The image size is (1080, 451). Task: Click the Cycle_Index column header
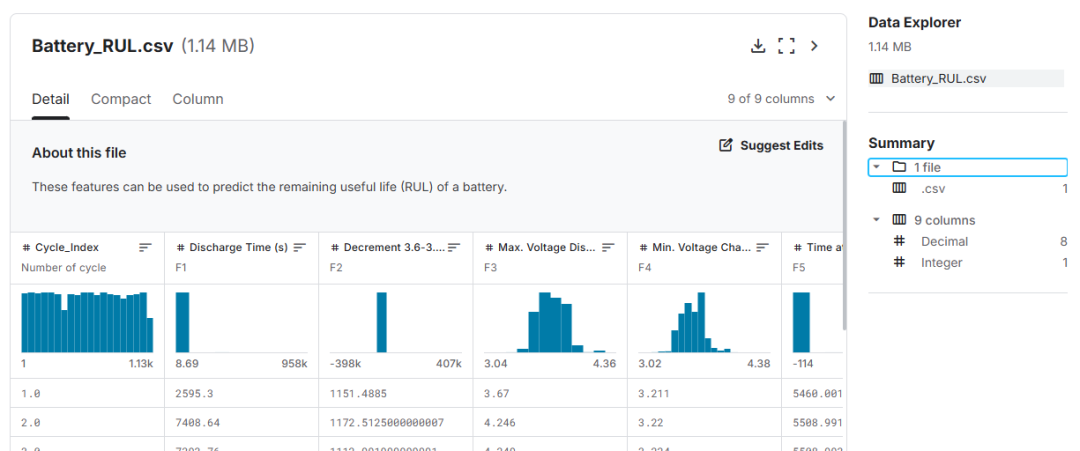pos(67,247)
